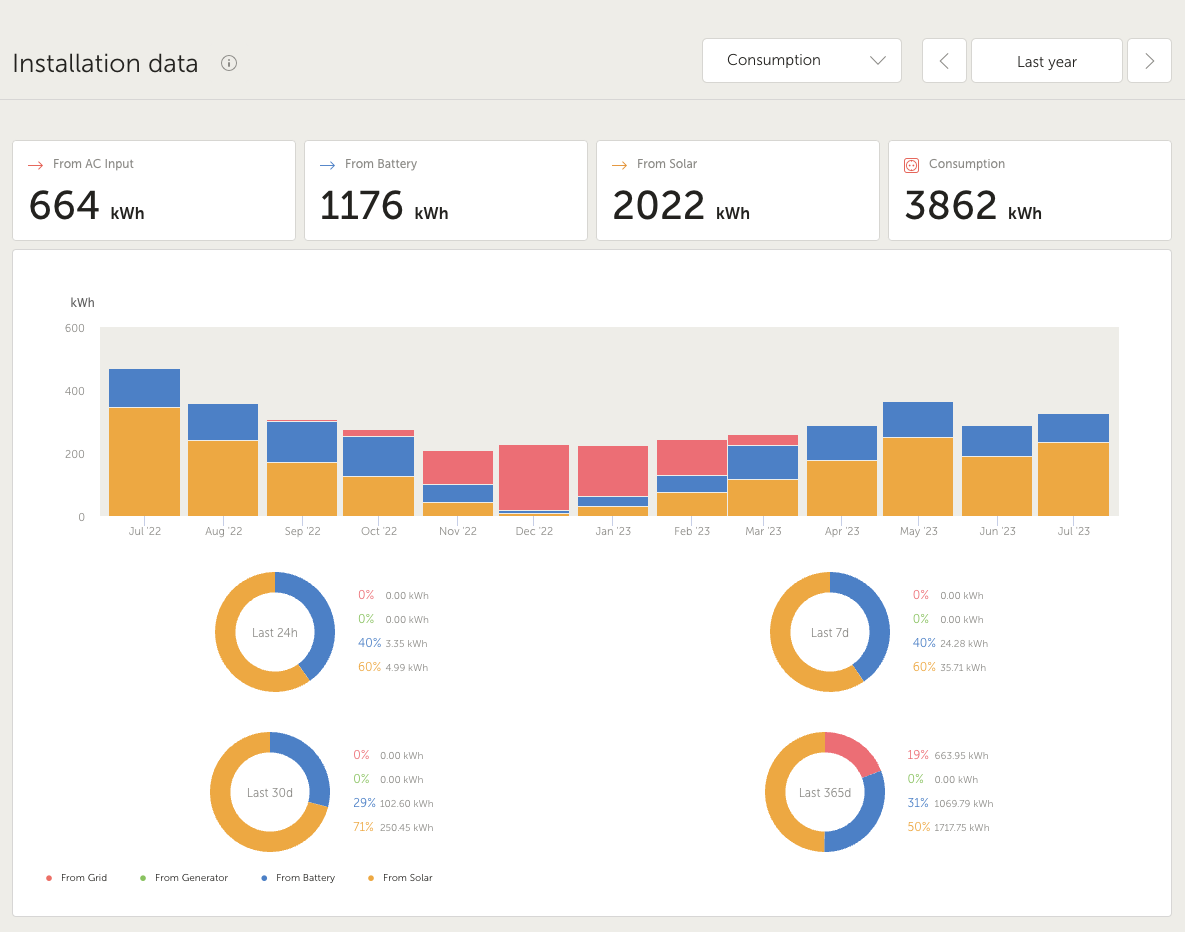Screen dimensions: 1185x932
Task: Open the Last year period selector
Action: (1046, 61)
